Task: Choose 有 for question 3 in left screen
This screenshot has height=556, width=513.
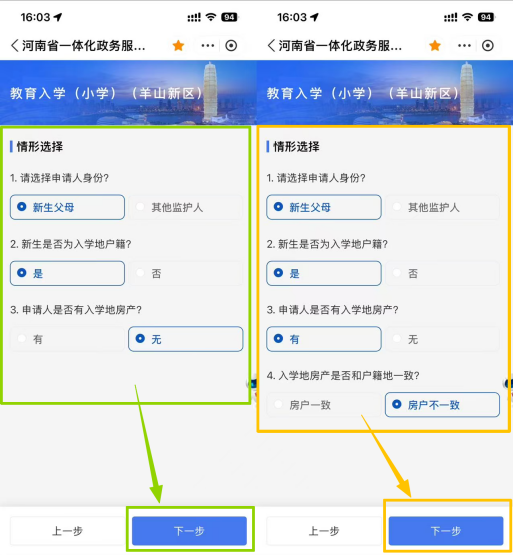Action: coord(67,339)
